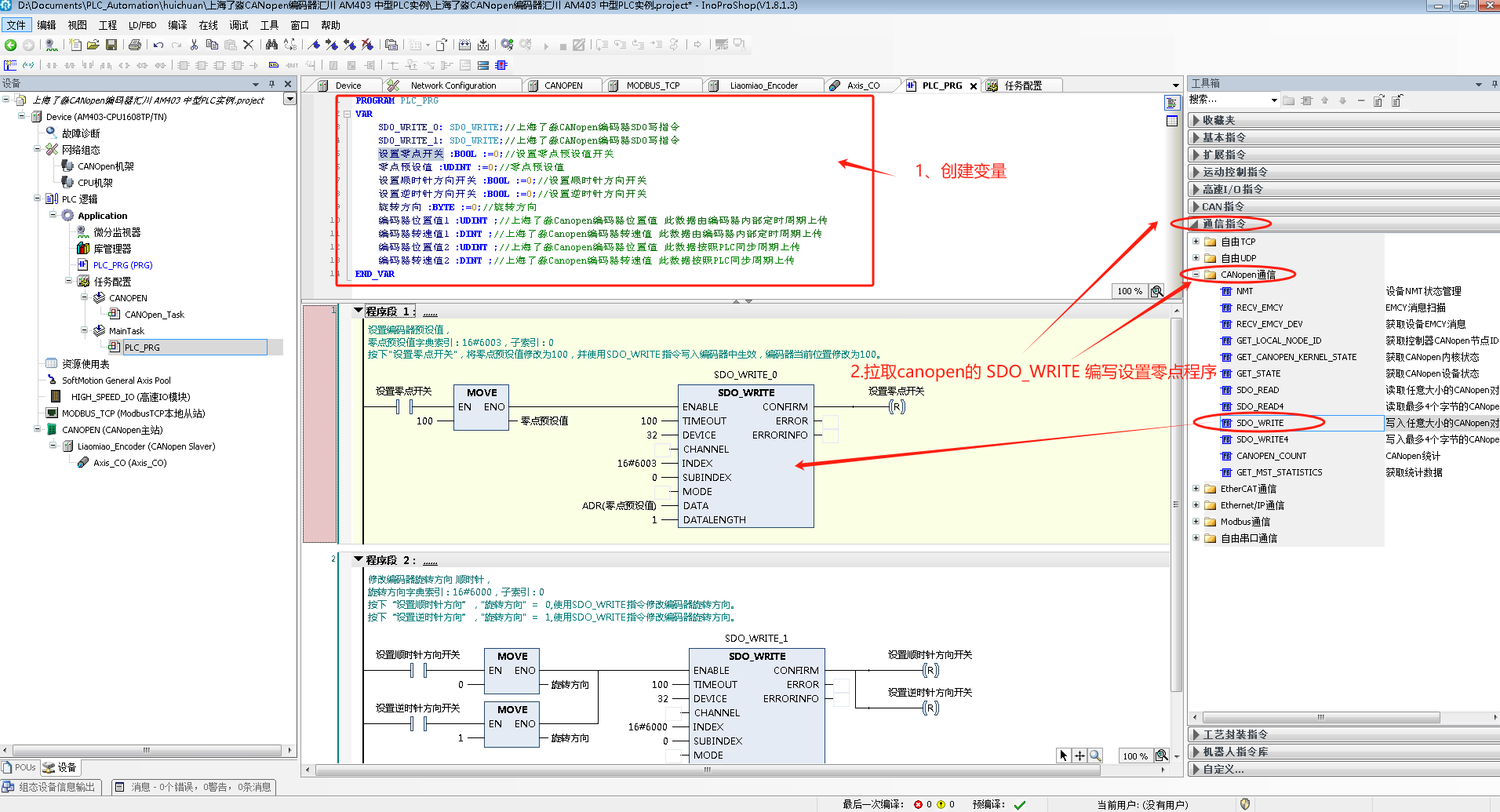The height and width of the screenshot is (812, 1500).
Task: Undo the last action via toolbar
Action: 158,45
